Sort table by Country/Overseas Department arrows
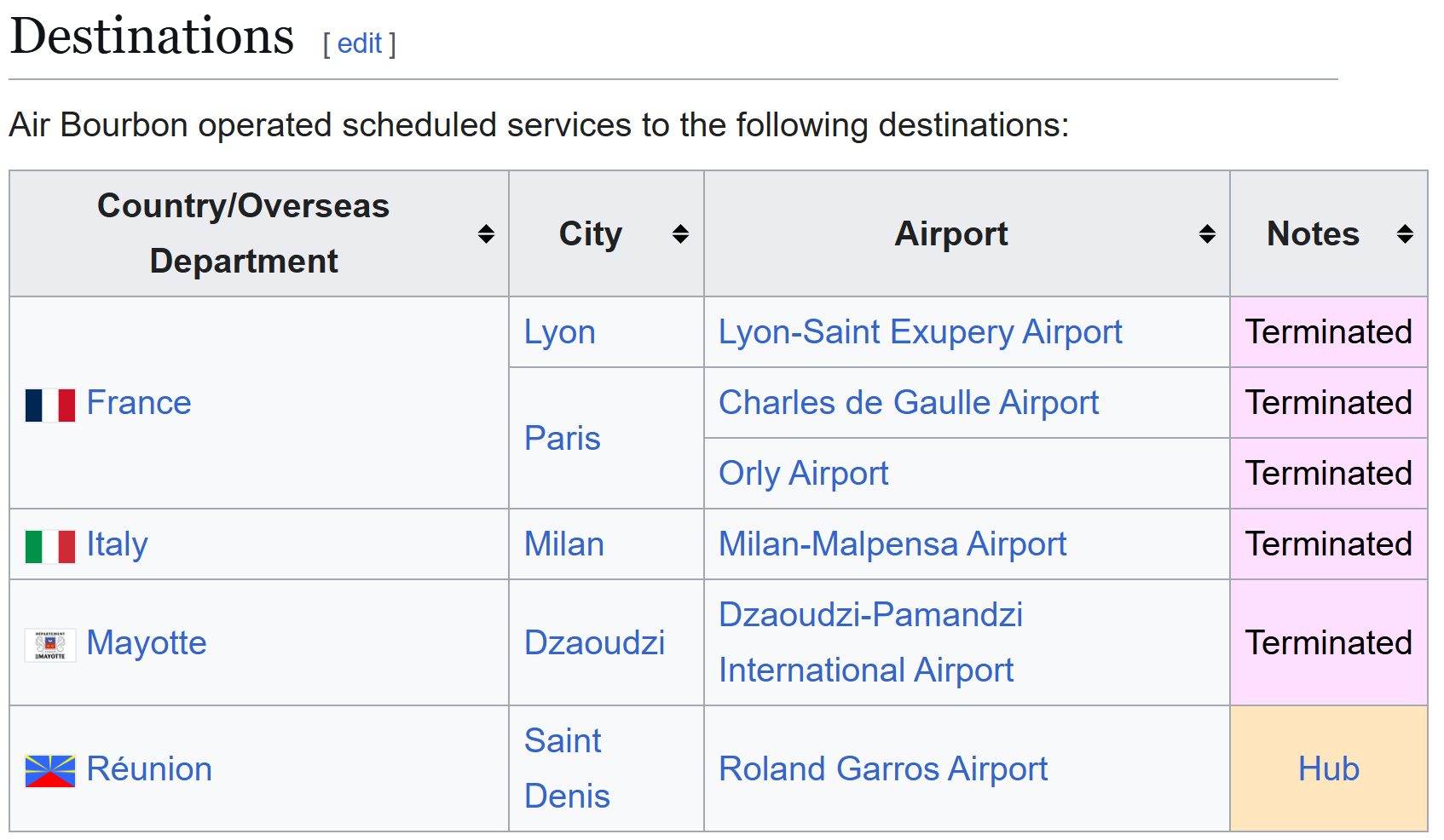The height and width of the screenshot is (840, 1444). [486, 234]
